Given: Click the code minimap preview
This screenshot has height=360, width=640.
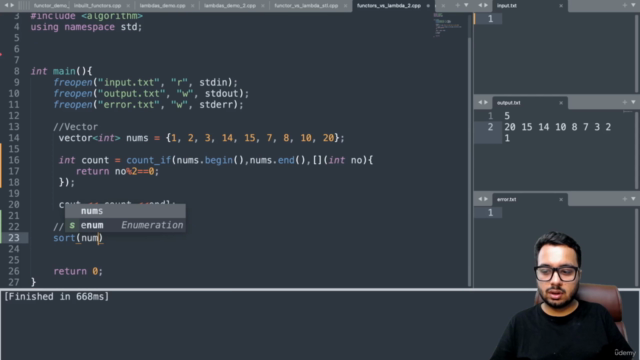Looking at the screenshot, I should 447,25.
